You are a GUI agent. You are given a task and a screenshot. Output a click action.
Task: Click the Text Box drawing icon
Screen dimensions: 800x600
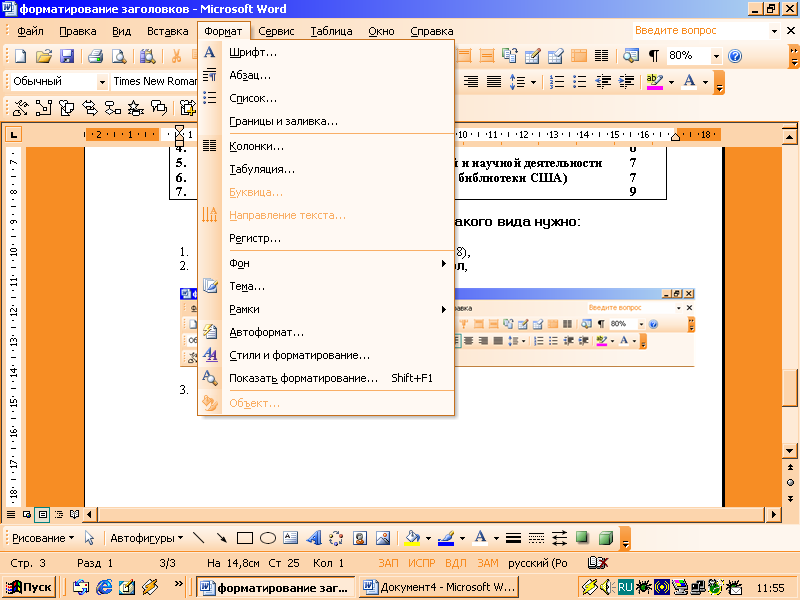pos(290,538)
